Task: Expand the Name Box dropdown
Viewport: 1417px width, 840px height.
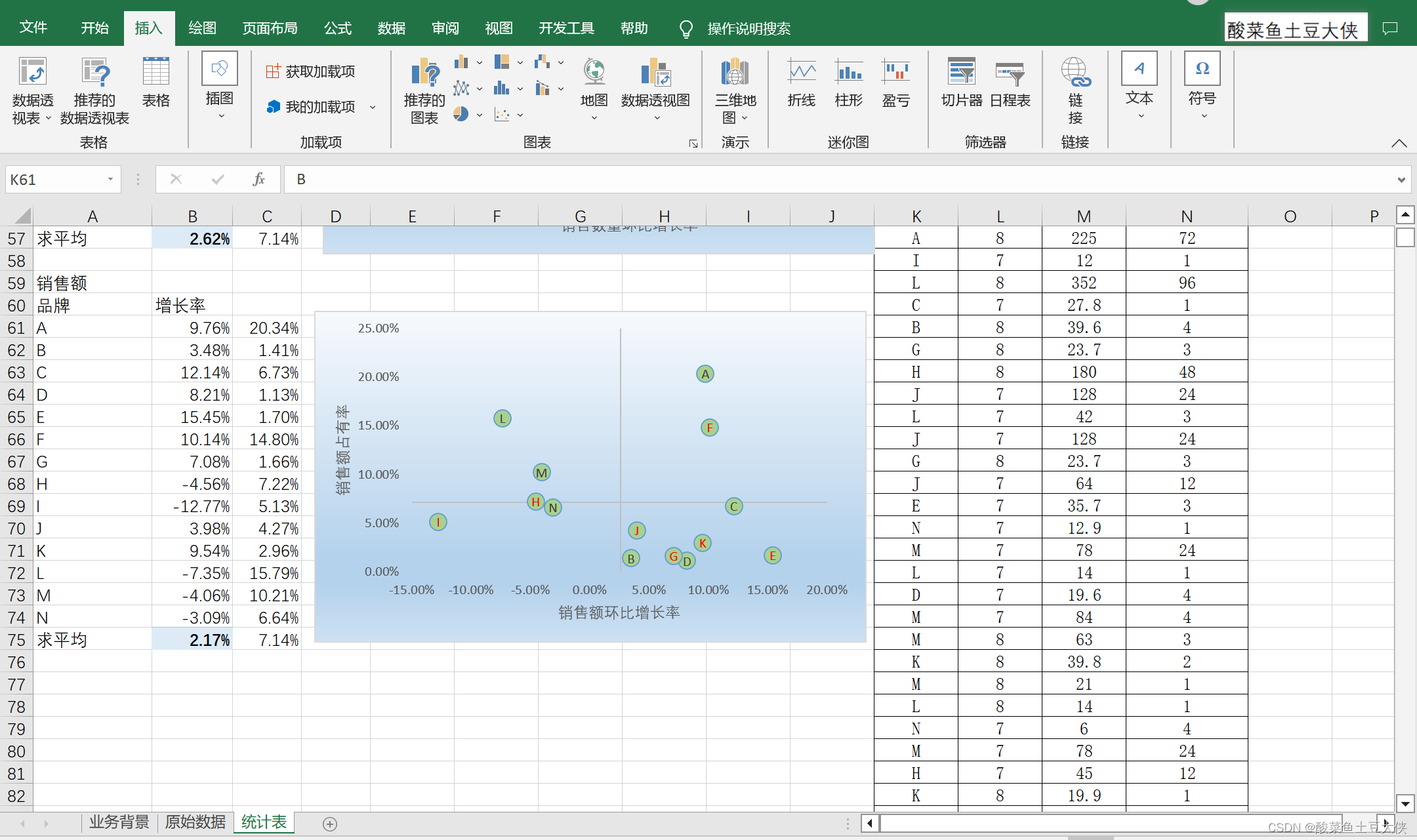Action: click(x=110, y=179)
